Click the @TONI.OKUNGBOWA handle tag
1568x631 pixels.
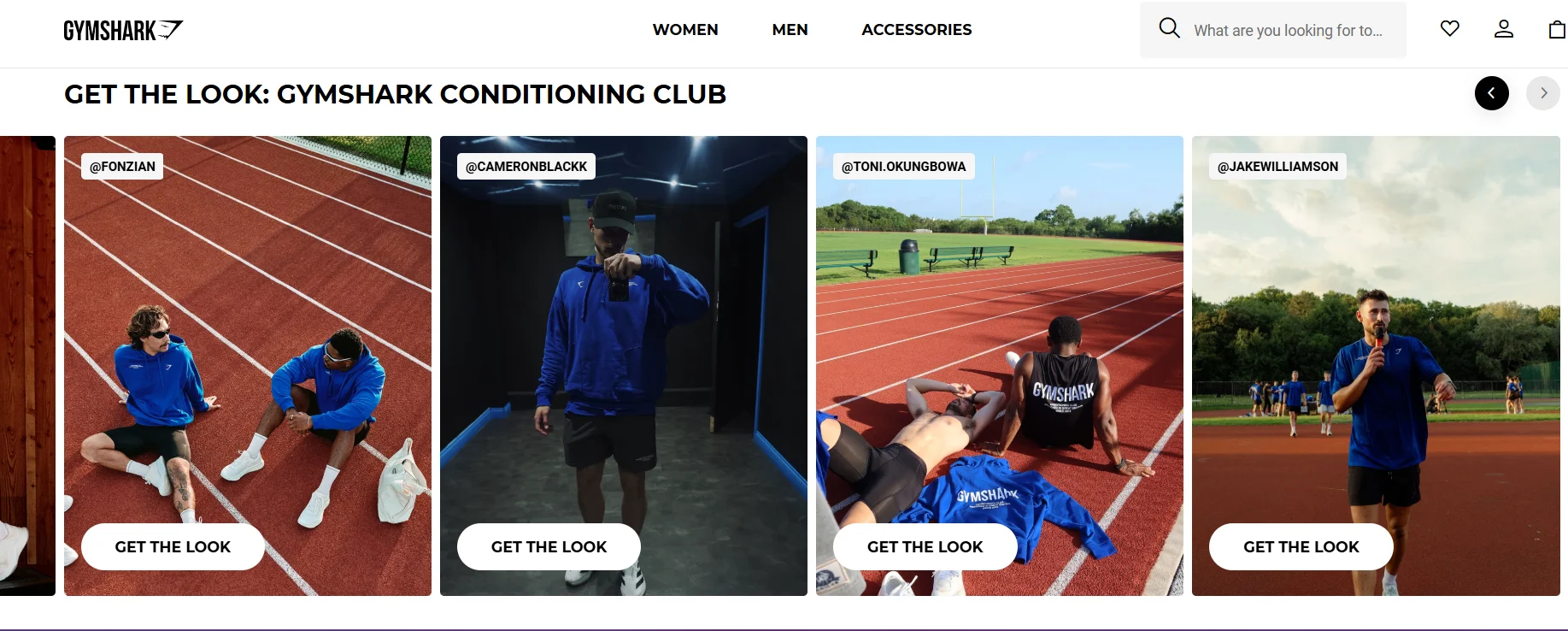point(904,167)
